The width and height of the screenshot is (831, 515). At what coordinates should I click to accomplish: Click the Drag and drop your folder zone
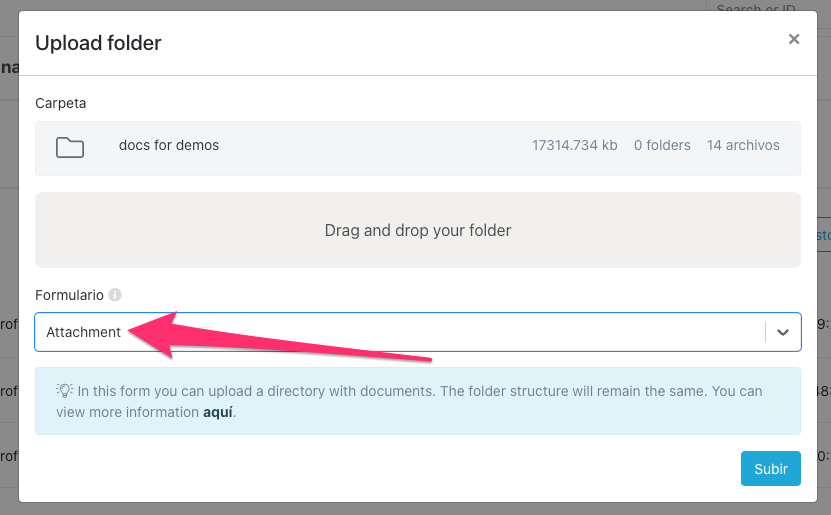pyautogui.click(x=417, y=230)
